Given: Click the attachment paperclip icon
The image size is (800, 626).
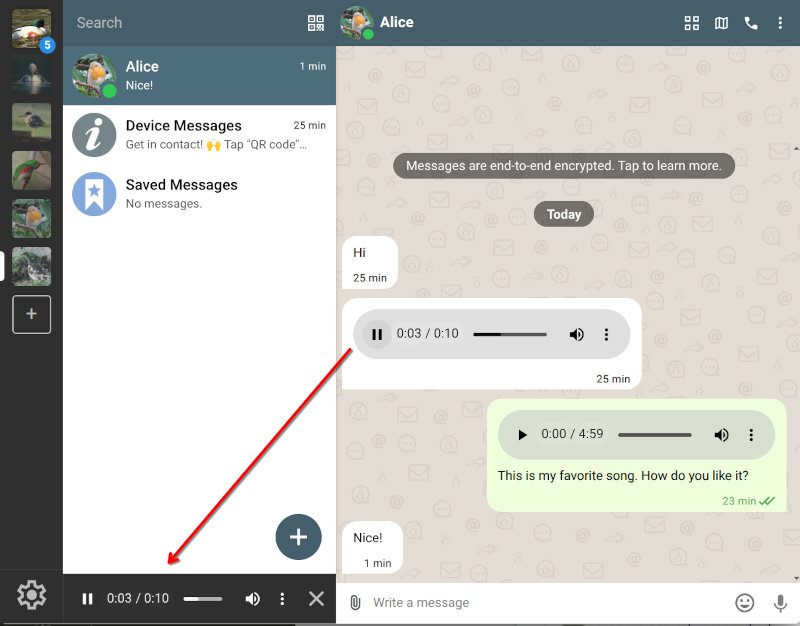Looking at the screenshot, I should (x=354, y=602).
